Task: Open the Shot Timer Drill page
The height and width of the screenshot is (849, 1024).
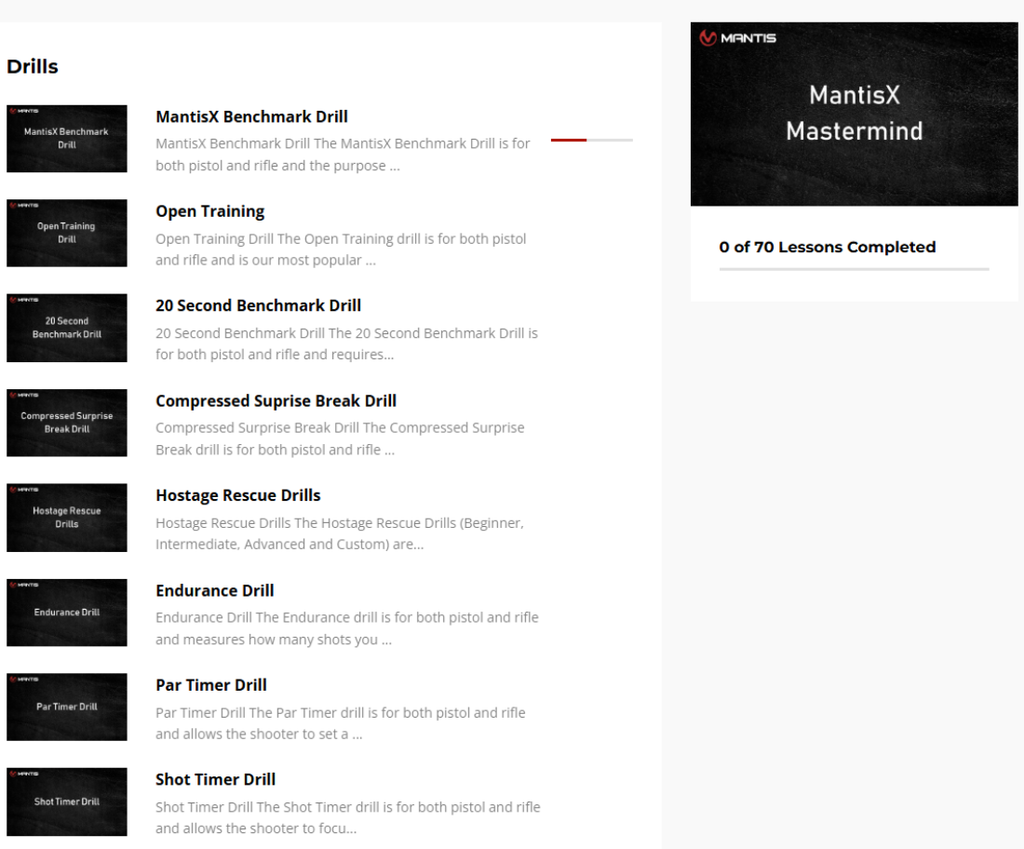Action: 215,779
